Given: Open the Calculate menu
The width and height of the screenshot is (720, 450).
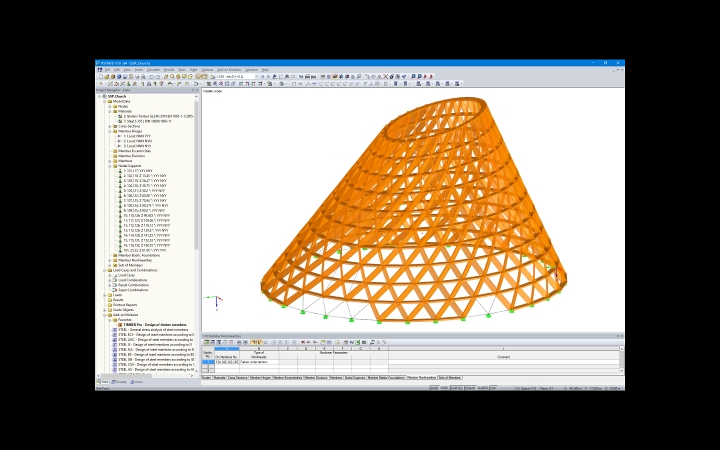Looking at the screenshot, I should pyautogui.click(x=153, y=70).
